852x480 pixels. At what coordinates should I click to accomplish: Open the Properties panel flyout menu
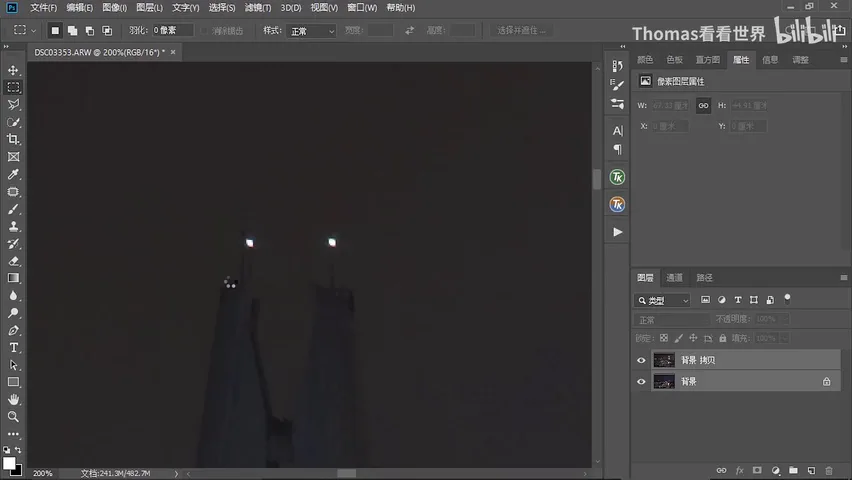[843, 60]
